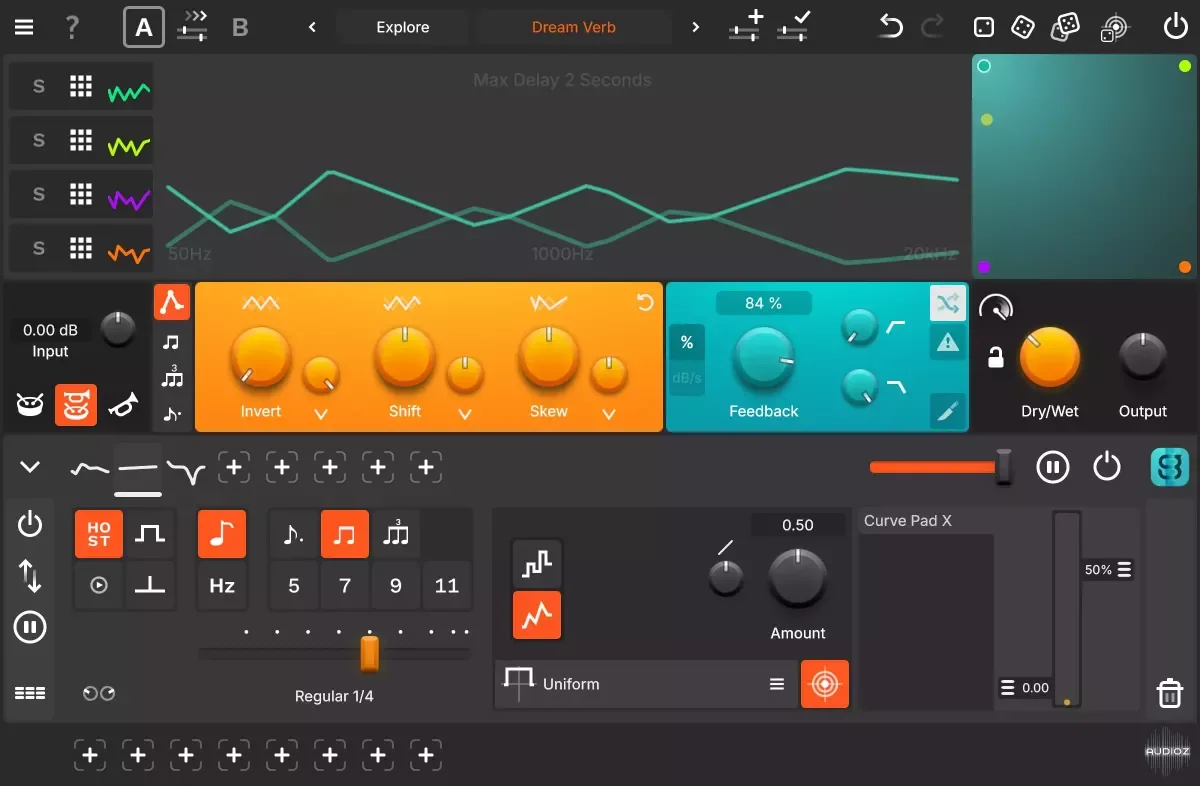The width and height of the screenshot is (1200, 786).
Task: Click the Regular 1/4 rate slider
Action: (334, 654)
